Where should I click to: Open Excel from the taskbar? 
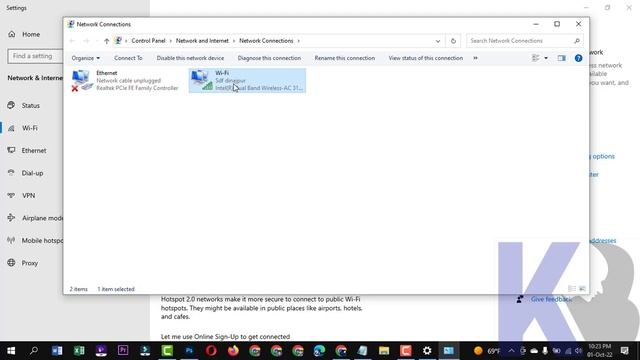pos(79,351)
